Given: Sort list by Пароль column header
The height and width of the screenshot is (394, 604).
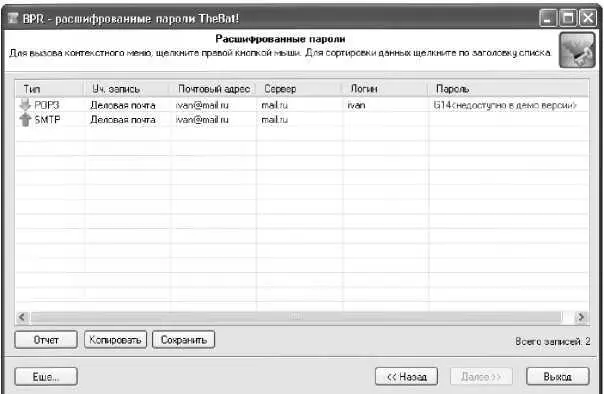Looking at the screenshot, I should [508, 89].
